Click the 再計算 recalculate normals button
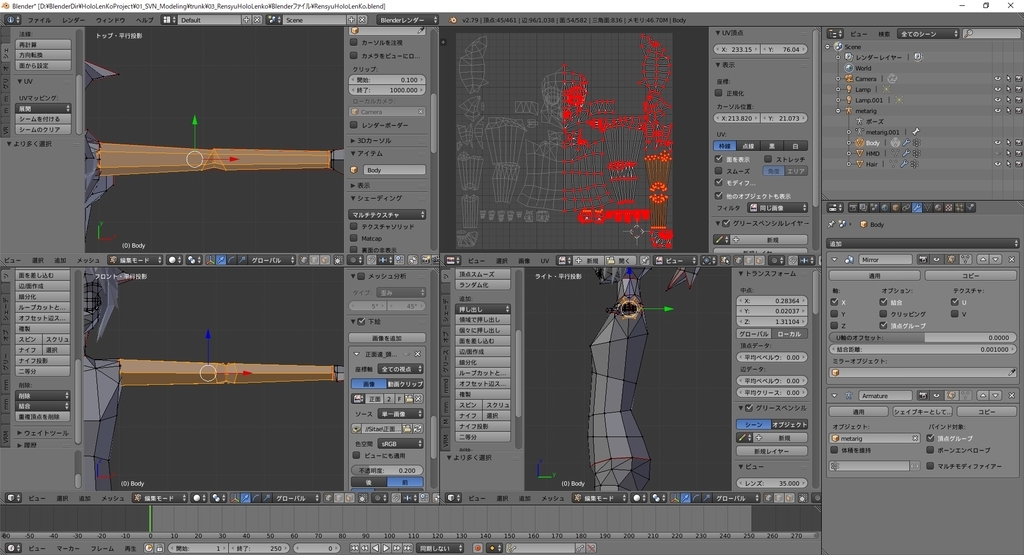Image resolution: width=1024 pixels, height=555 pixels. pyautogui.click(x=44, y=44)
